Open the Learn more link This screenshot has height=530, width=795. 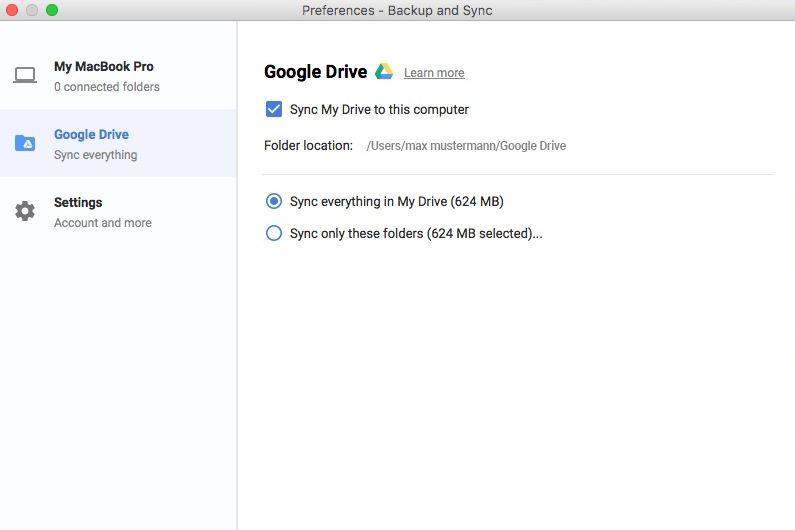point(434,73)
